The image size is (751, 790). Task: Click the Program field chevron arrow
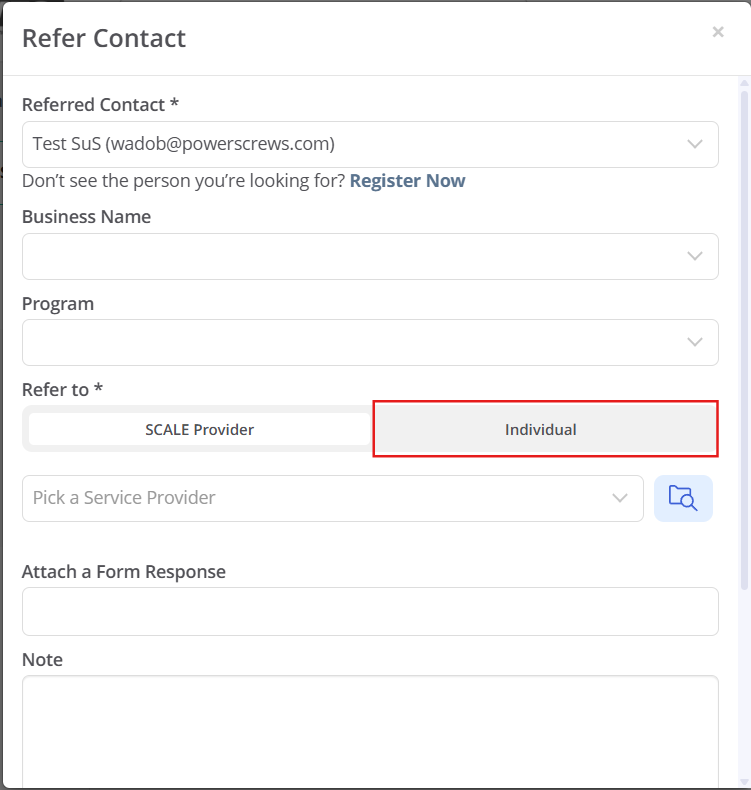click(x=695, y=342)
